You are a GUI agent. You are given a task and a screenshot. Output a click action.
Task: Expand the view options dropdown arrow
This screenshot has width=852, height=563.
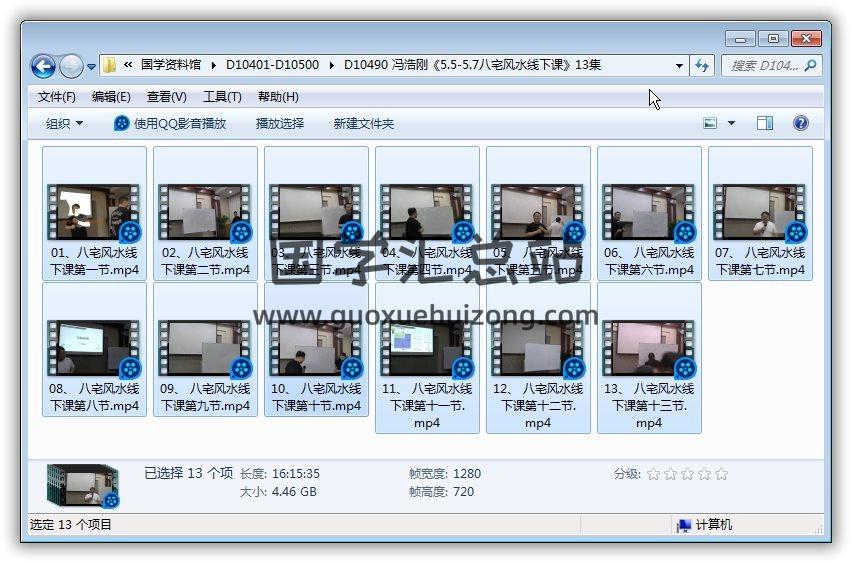[731, 123]
